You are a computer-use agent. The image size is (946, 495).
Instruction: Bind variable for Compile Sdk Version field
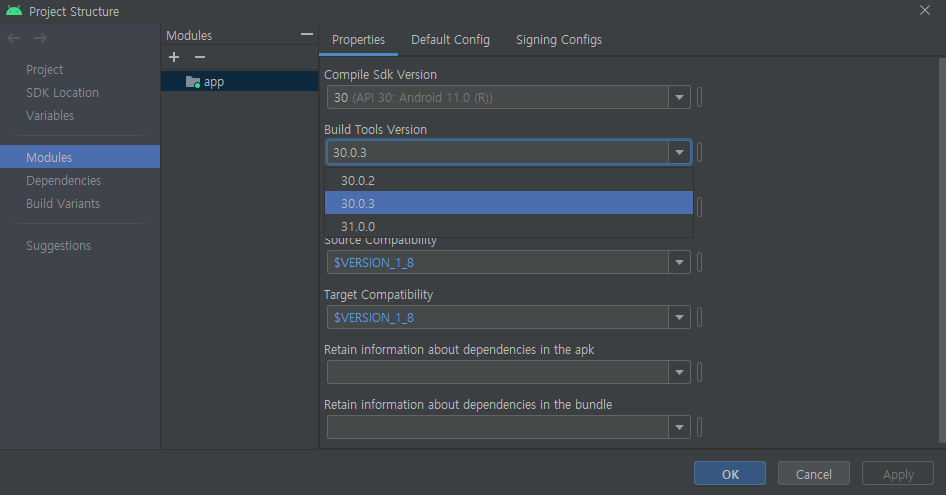point(699,97)
